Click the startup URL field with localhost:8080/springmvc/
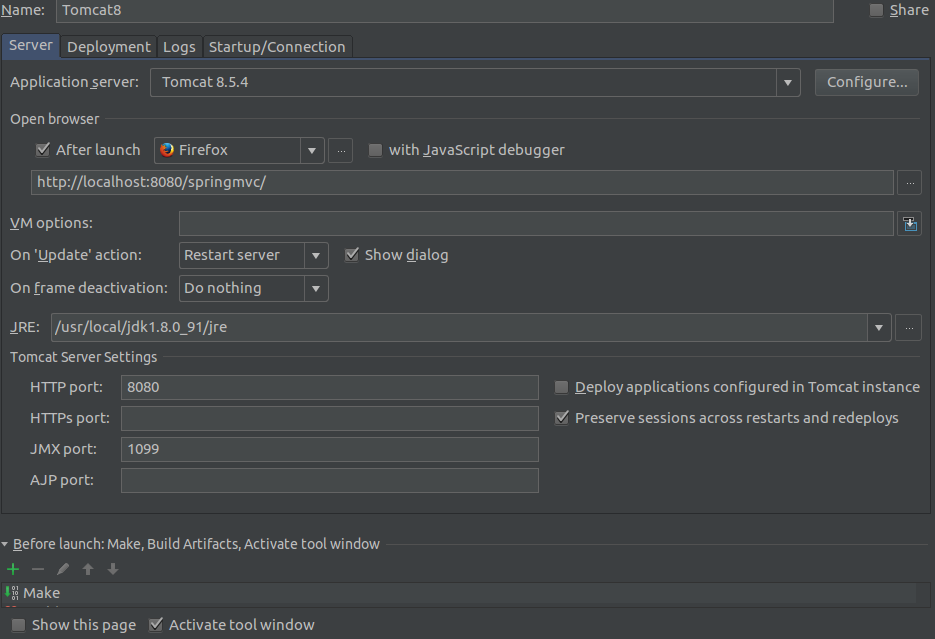 [462, 182]
